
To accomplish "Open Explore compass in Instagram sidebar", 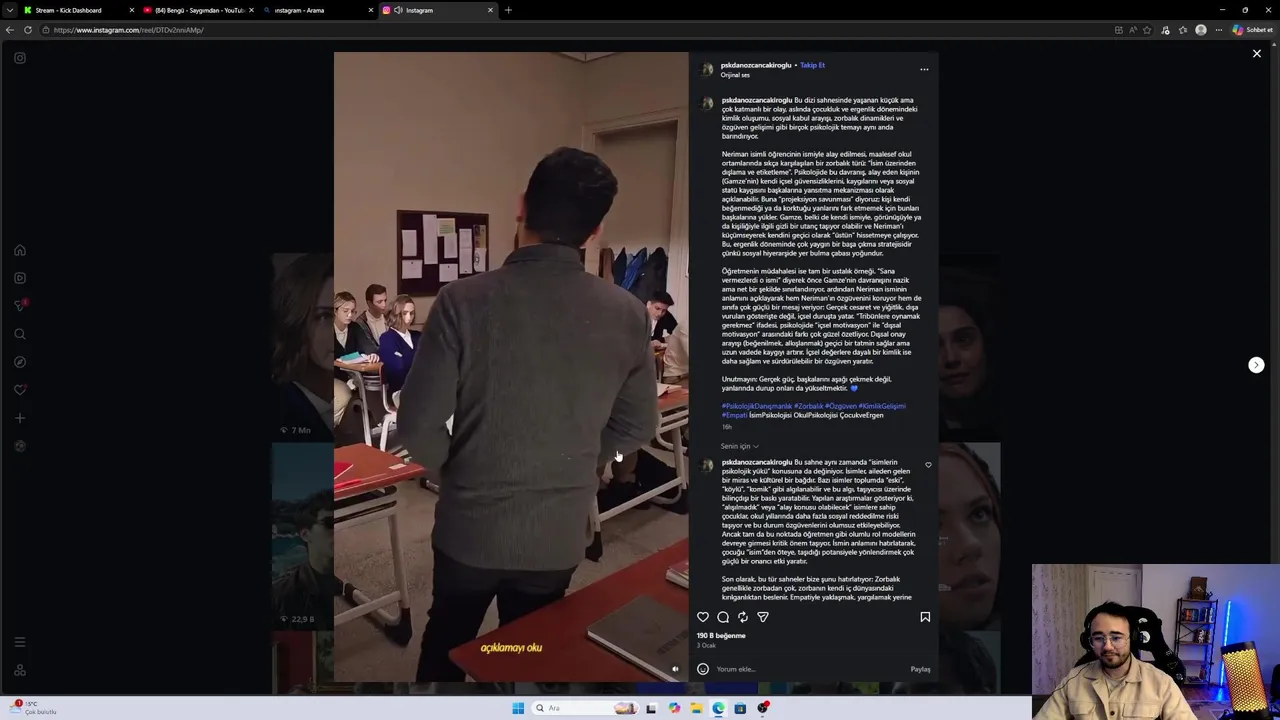I will tap(20, 362).
